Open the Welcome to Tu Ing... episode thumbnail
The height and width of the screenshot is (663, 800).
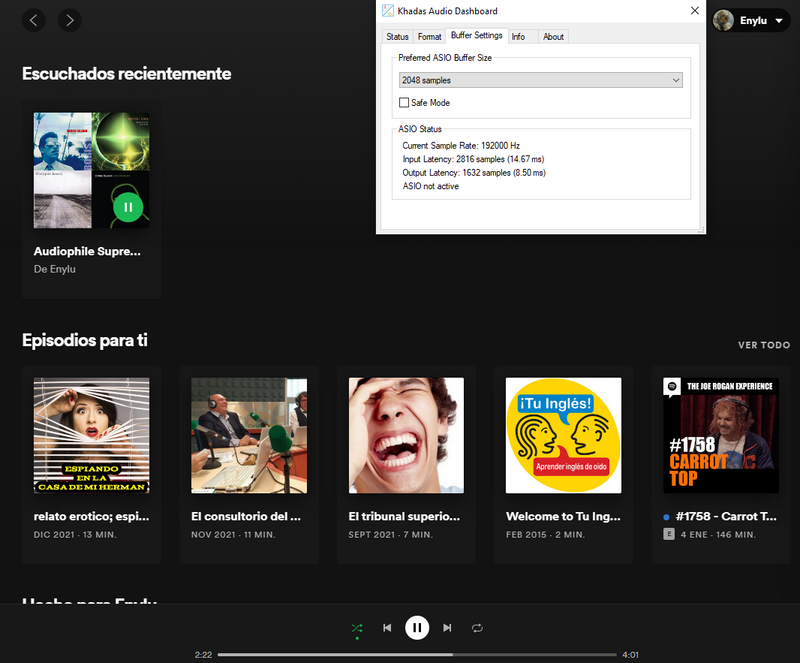(x=564, y=435)
